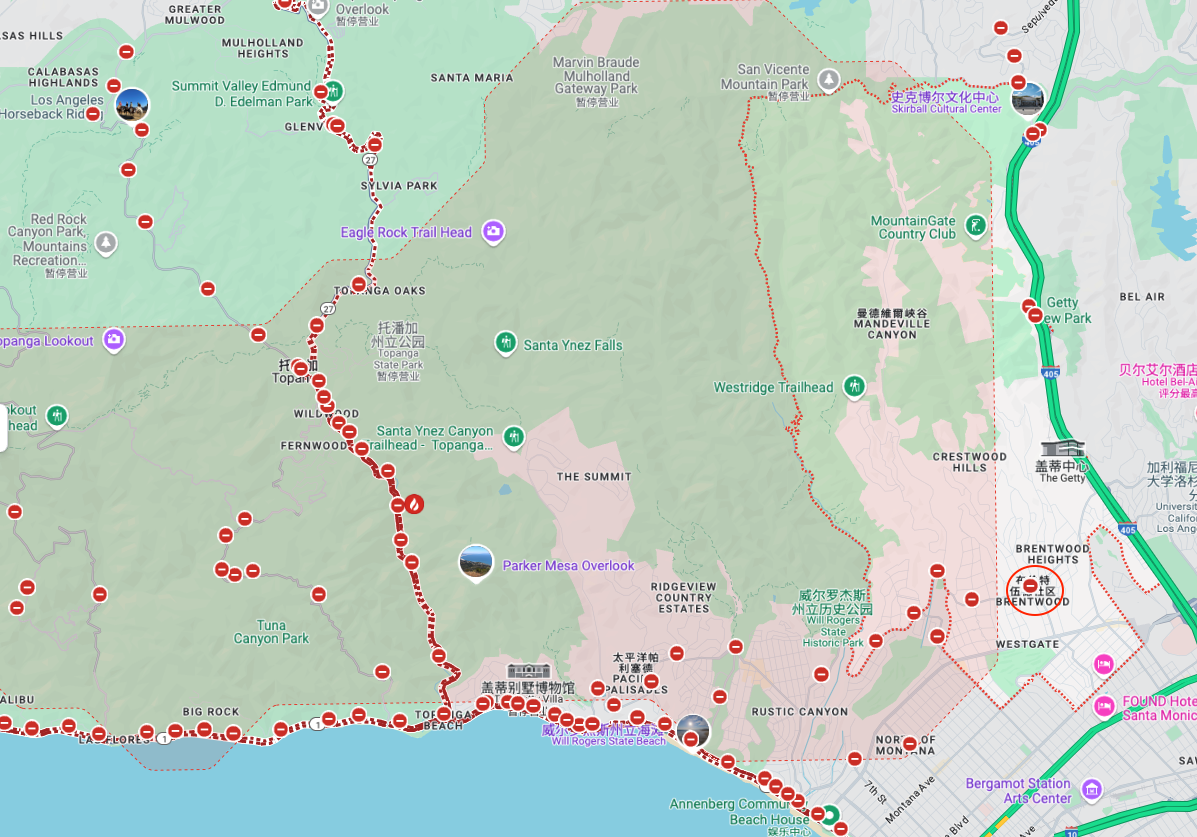Select MountainGate Country Club golf icon
1197x837 pixels.
(975, 226)
